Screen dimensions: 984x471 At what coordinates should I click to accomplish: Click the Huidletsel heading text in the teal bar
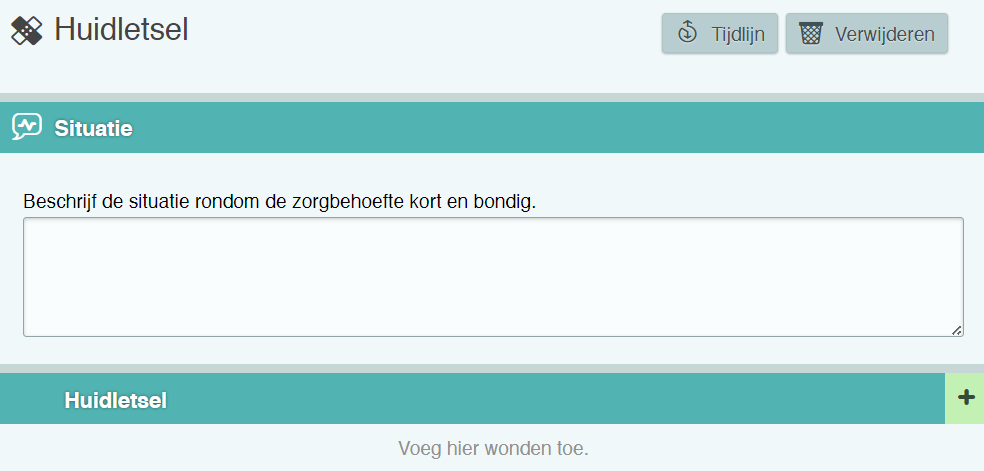(x=115, y=400)
